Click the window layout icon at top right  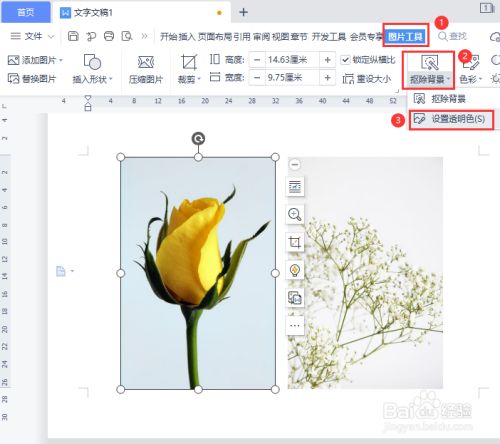(486, 8)
